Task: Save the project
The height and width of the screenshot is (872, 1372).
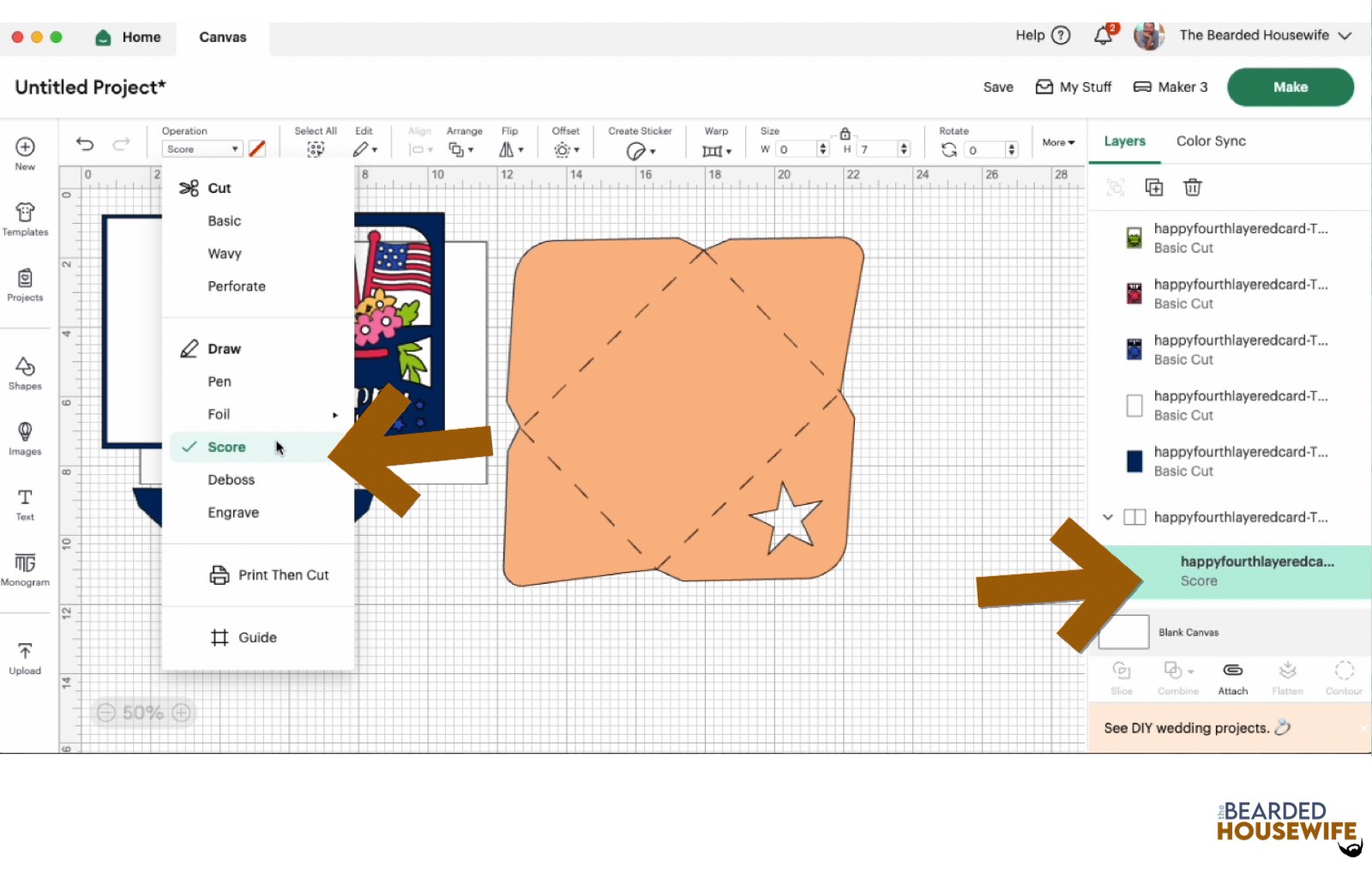Action: click(998, 87)
